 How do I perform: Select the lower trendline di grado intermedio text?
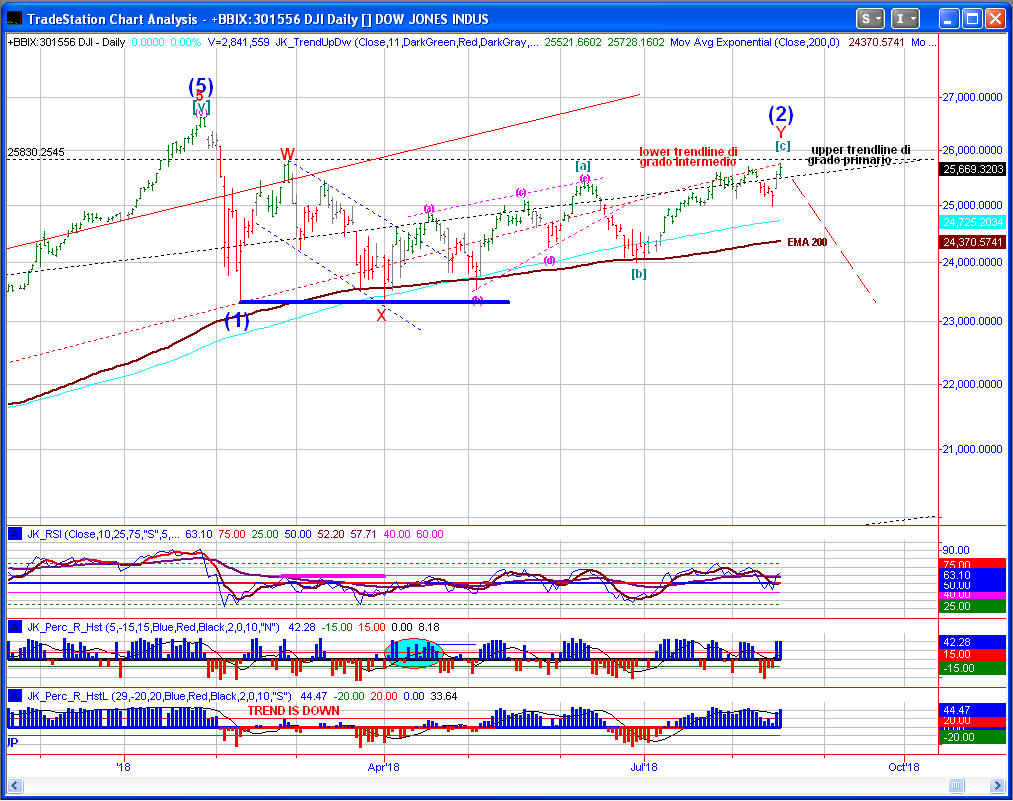tap(688, 156)
